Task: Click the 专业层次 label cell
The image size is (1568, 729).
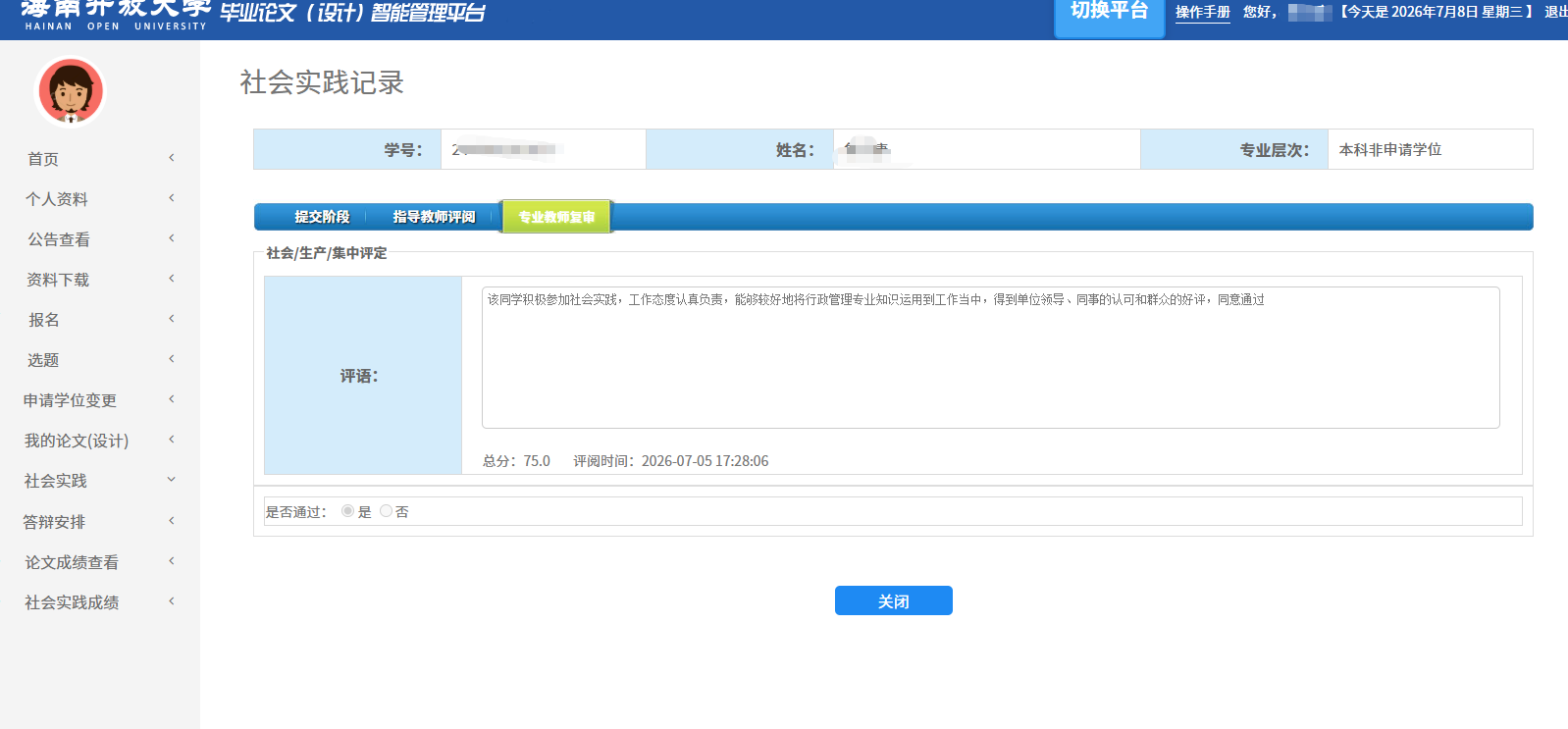Action: 1234,149
